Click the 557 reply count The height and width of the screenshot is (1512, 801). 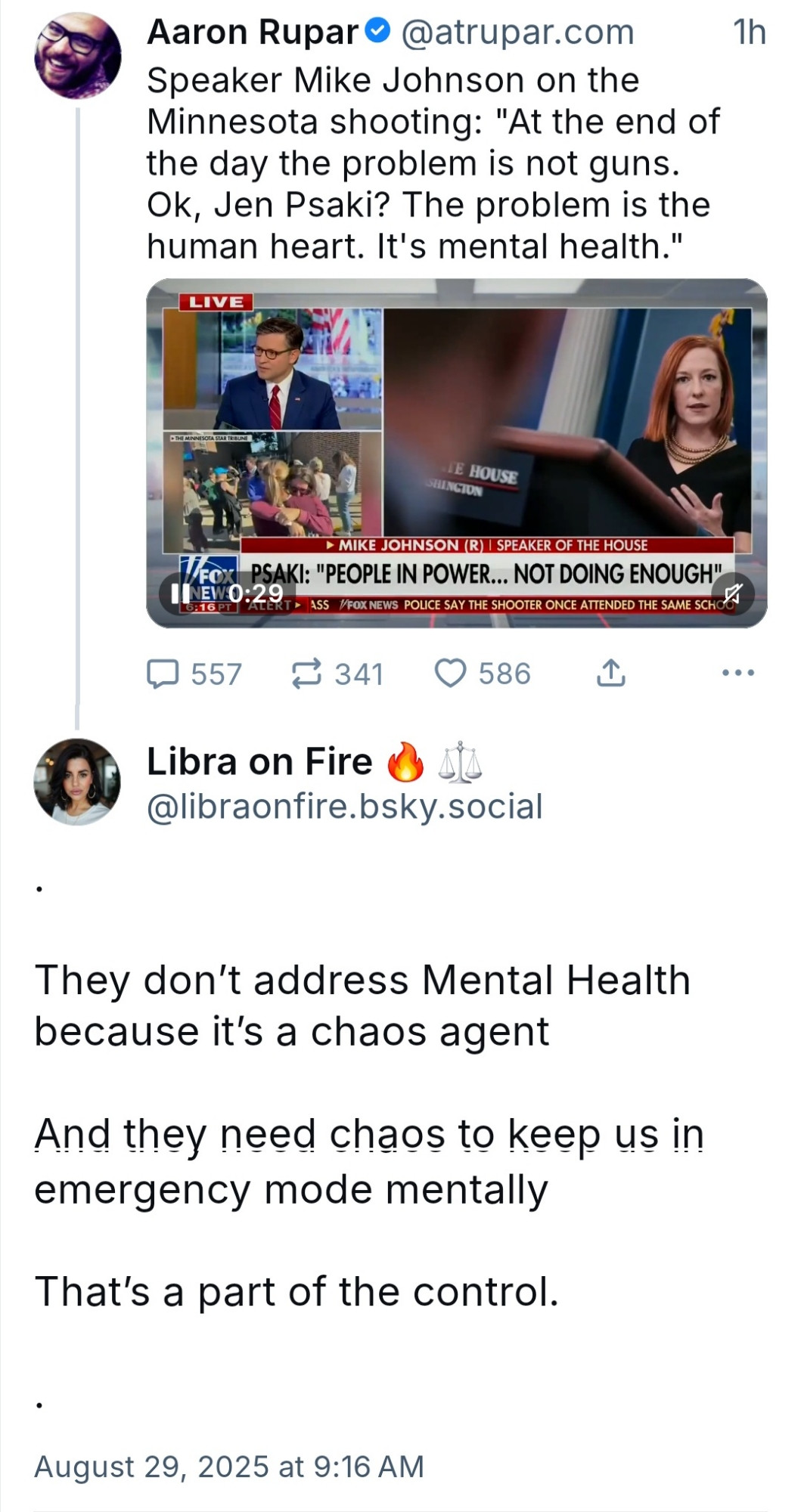[216, 674]
